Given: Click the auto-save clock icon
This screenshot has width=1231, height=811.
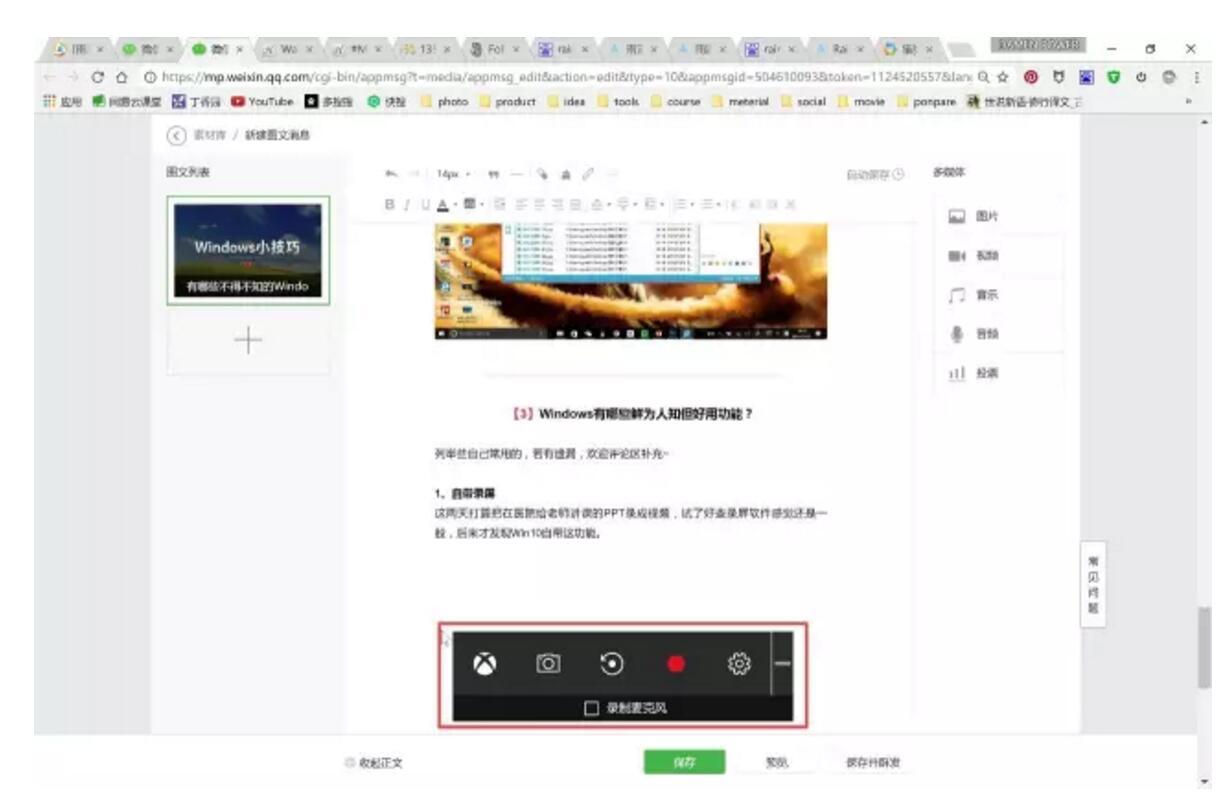Looking at the screenshot, I should click(898, 174).
